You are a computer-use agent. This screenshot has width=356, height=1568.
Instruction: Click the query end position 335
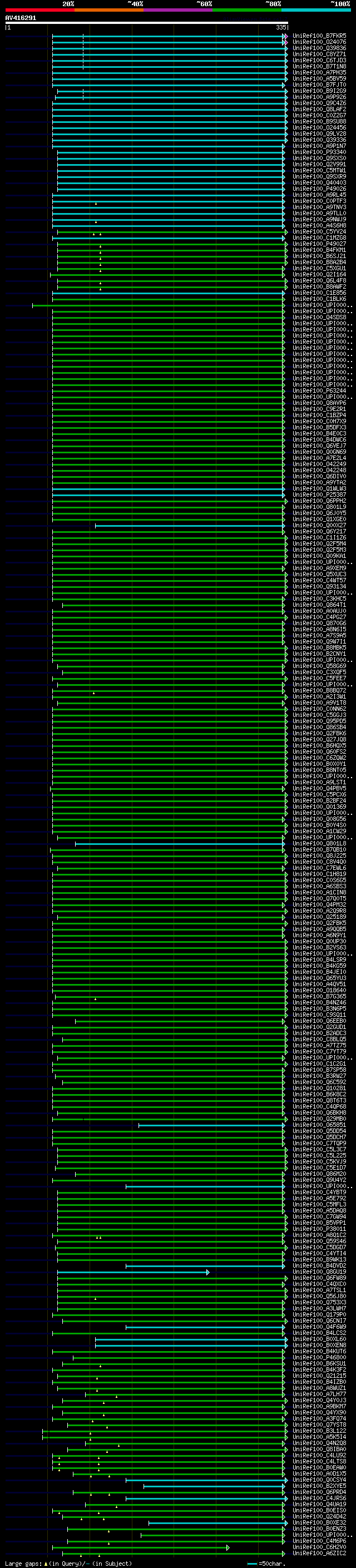click(x=280, y=27)
